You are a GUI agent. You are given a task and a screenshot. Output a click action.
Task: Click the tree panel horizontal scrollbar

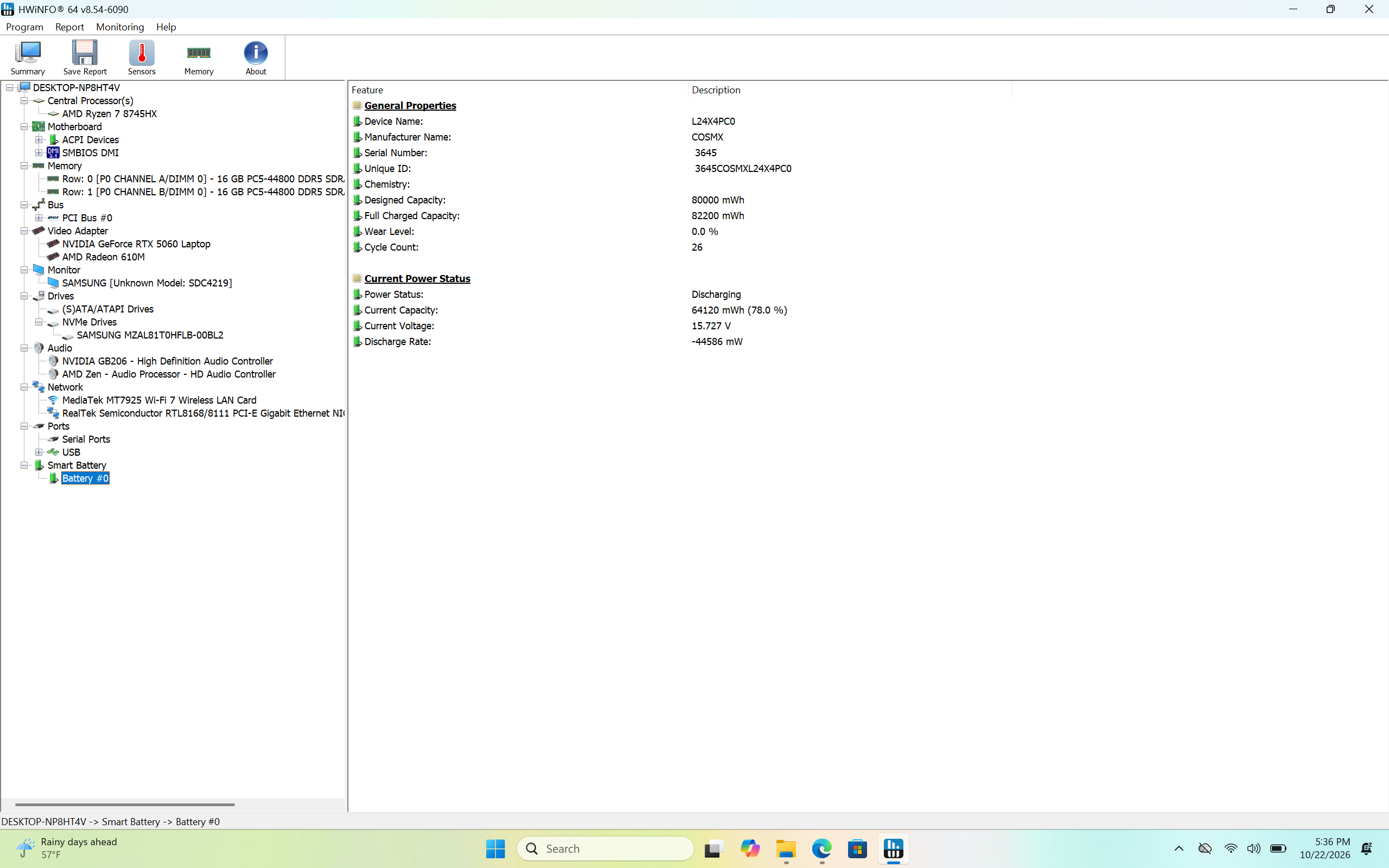[125, 805]
